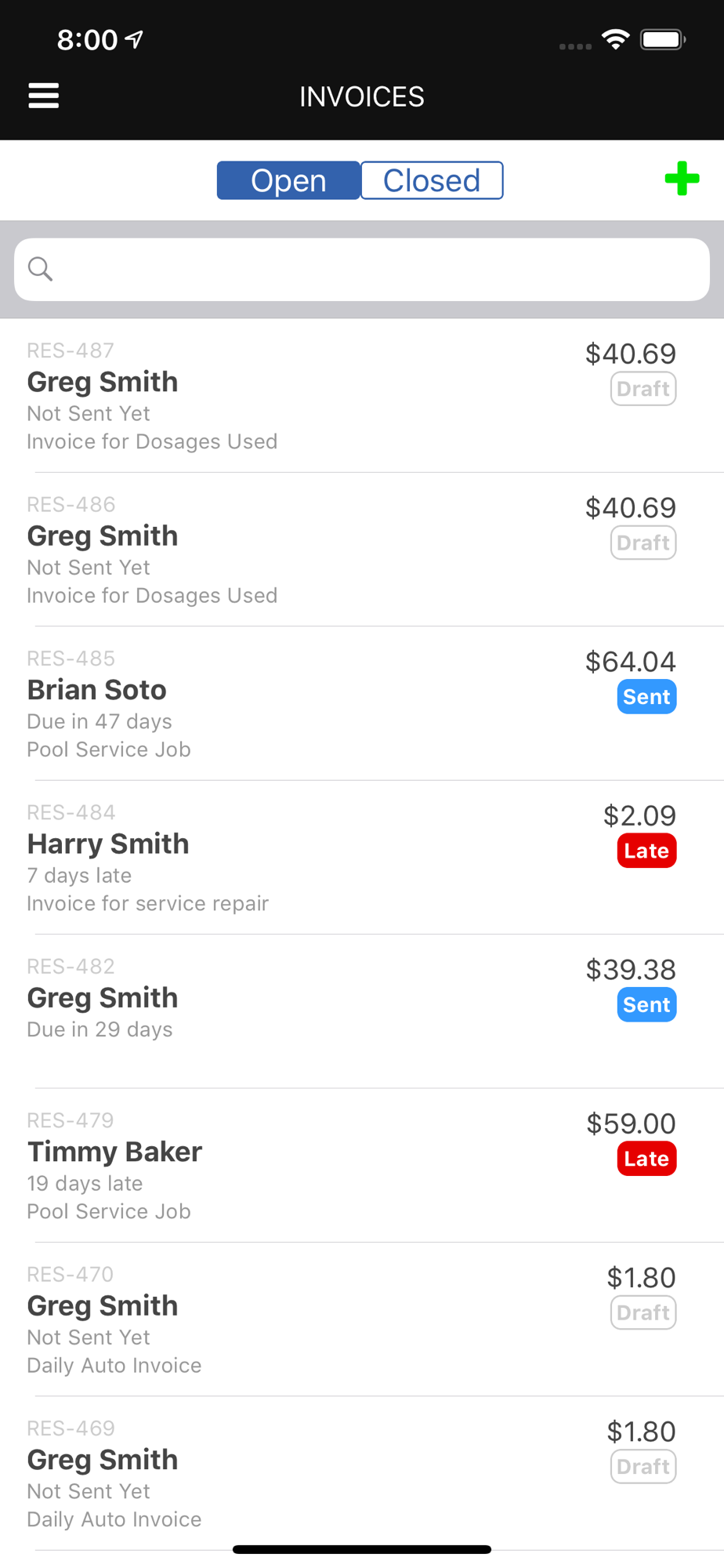724x1568 pixels.
Task: Tap the green plus add-invoice icon
Action: coord(682,179)
